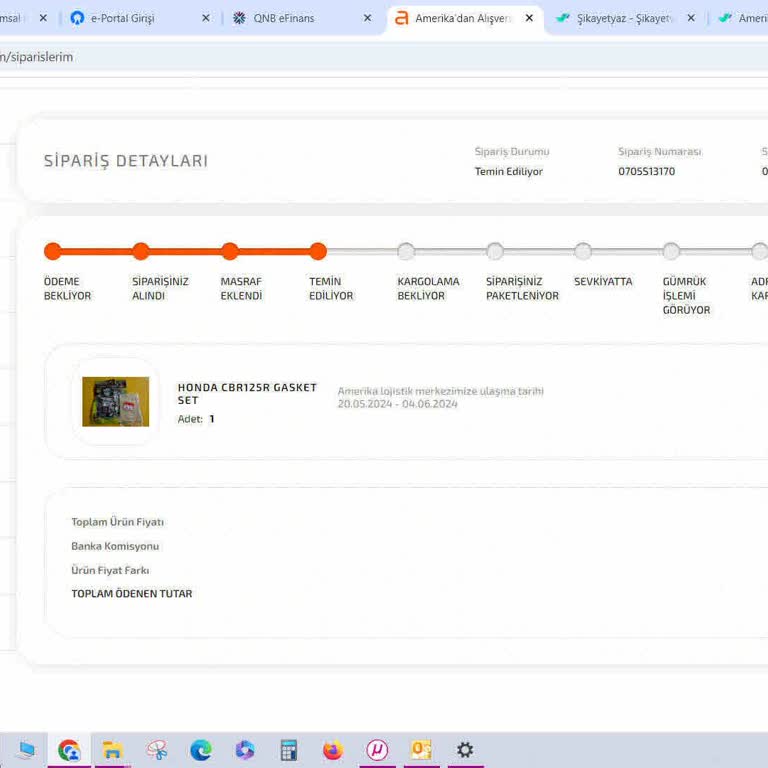The width and height of the screenshot is (768, 768).
Task: Click order number 0705513170
Action: point(647,171)
